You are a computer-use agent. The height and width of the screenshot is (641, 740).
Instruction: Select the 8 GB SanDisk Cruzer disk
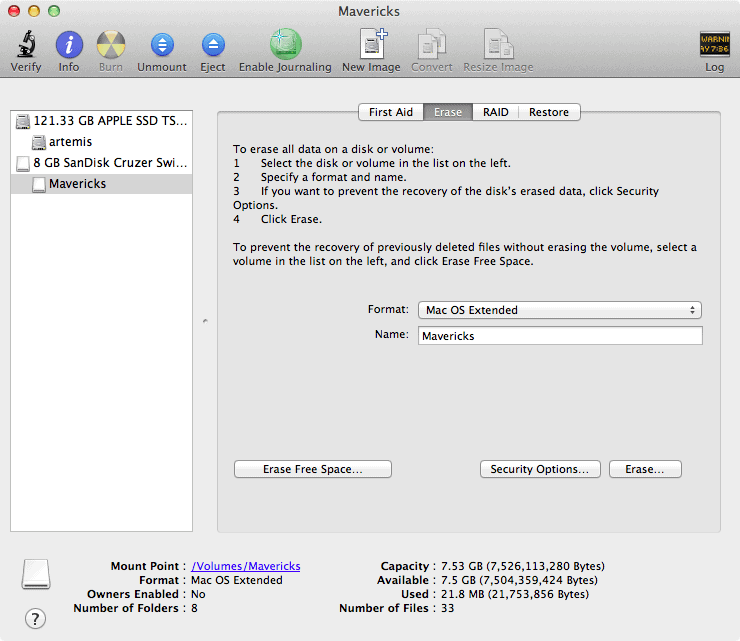coord(110,163)
